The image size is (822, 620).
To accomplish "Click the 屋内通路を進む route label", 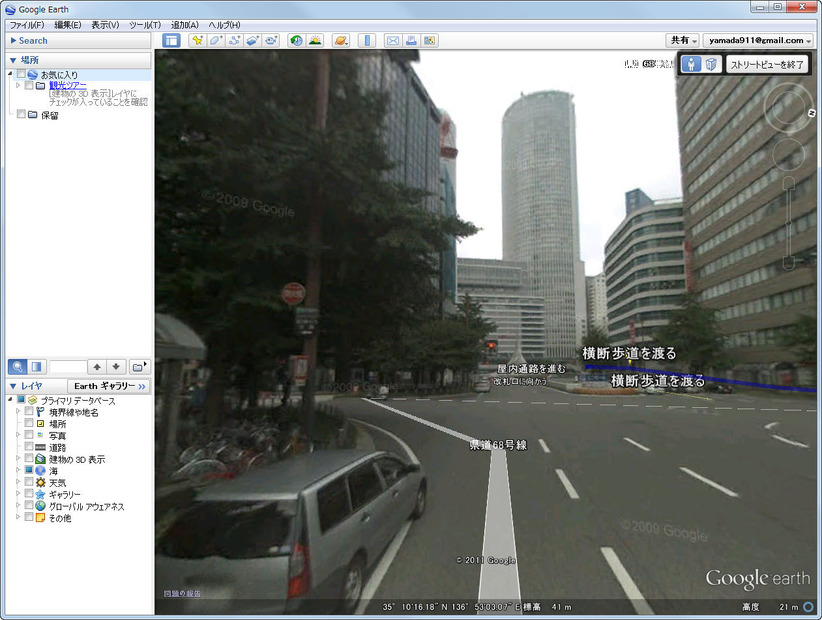I will coord(532,369).
